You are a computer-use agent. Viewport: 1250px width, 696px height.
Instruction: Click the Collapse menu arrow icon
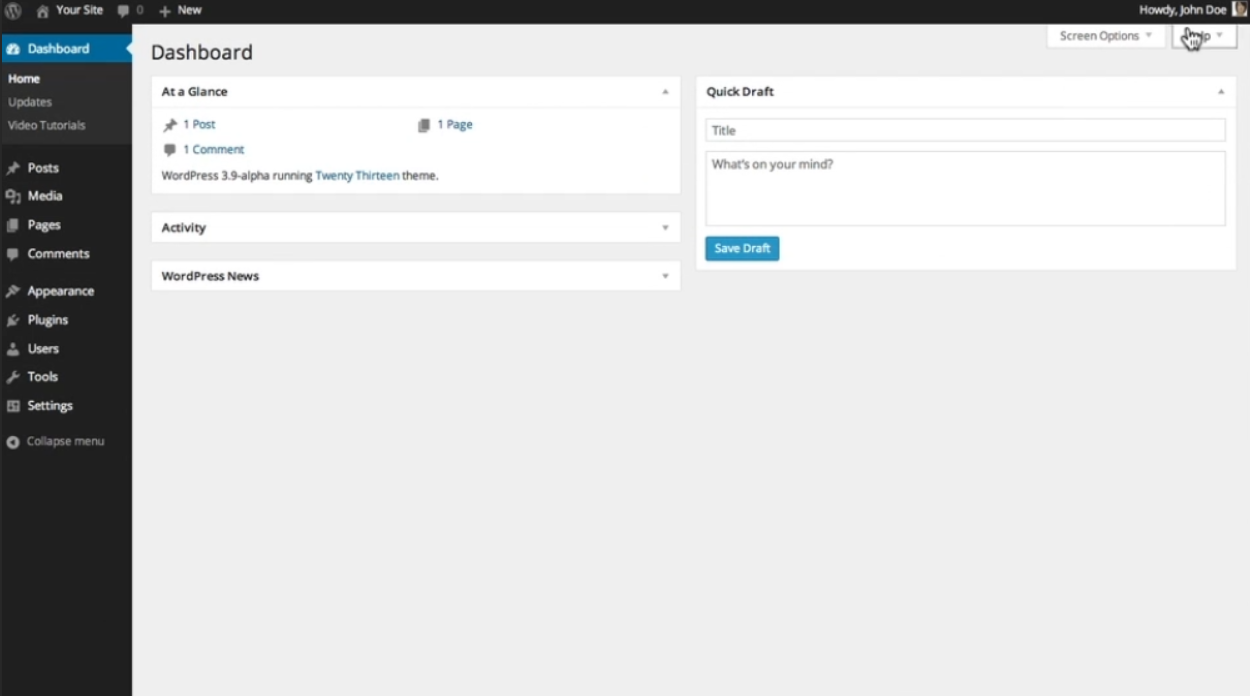(x=13, y=442)
